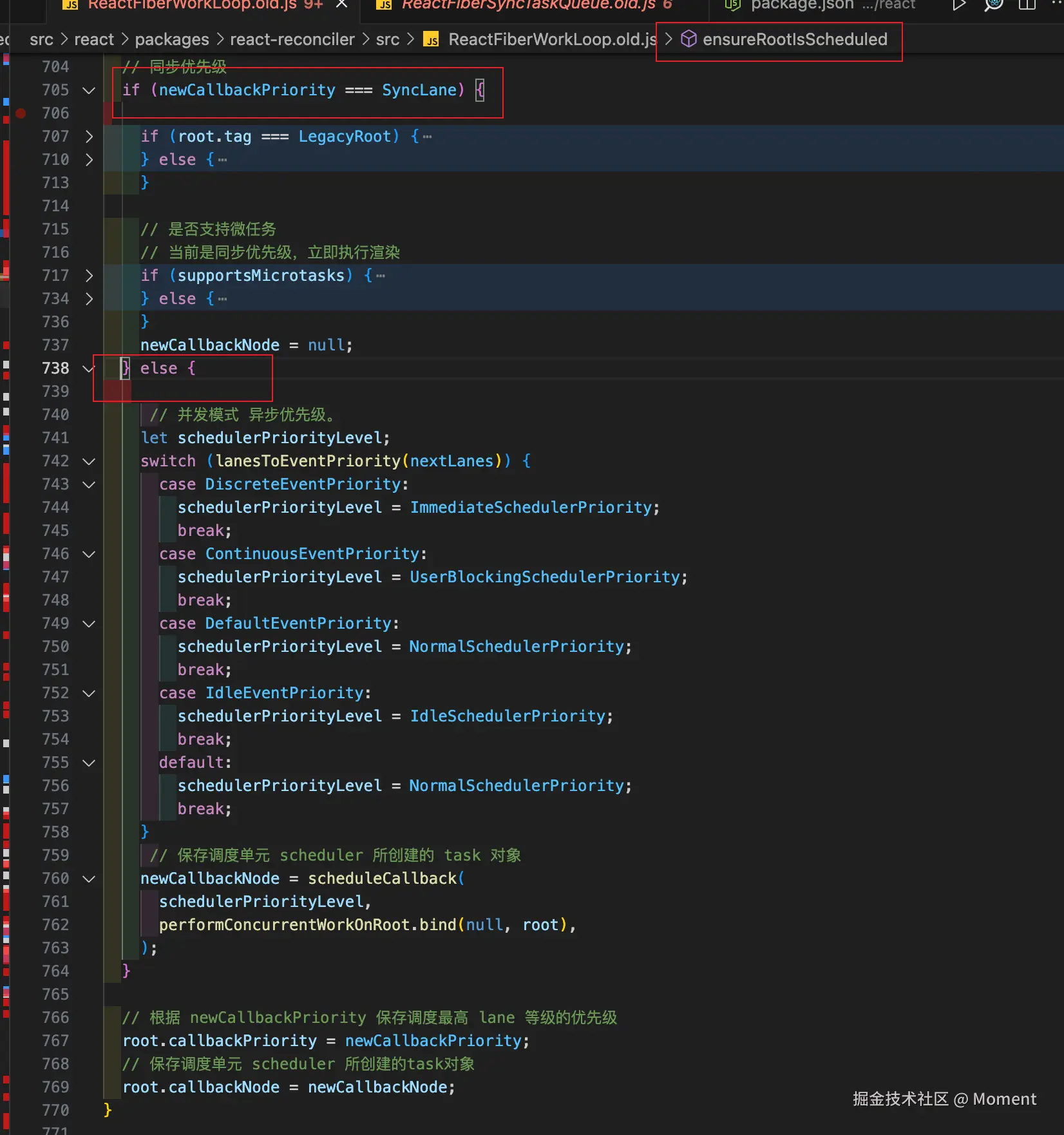
Task: Click line number 737 in the gutter
Action: pyautogui.click(x=55, y=345)
